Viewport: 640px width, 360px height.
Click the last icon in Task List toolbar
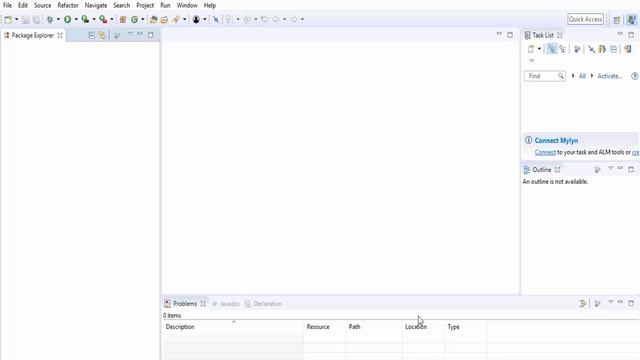click(628, 49)
